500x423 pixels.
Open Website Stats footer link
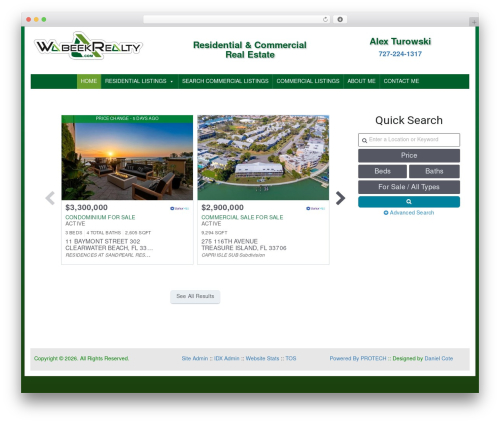262,359
